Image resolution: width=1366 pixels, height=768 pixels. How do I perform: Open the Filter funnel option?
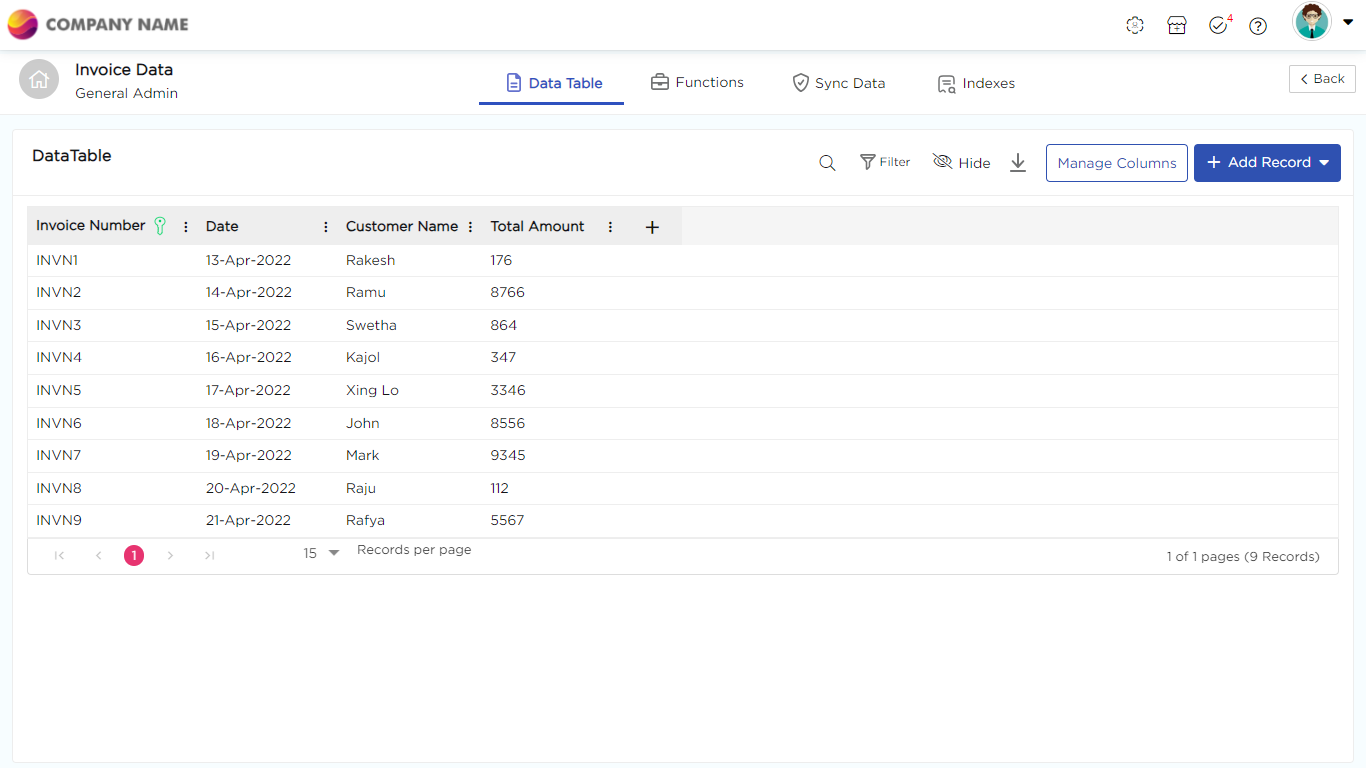click(x=885, y=162)
